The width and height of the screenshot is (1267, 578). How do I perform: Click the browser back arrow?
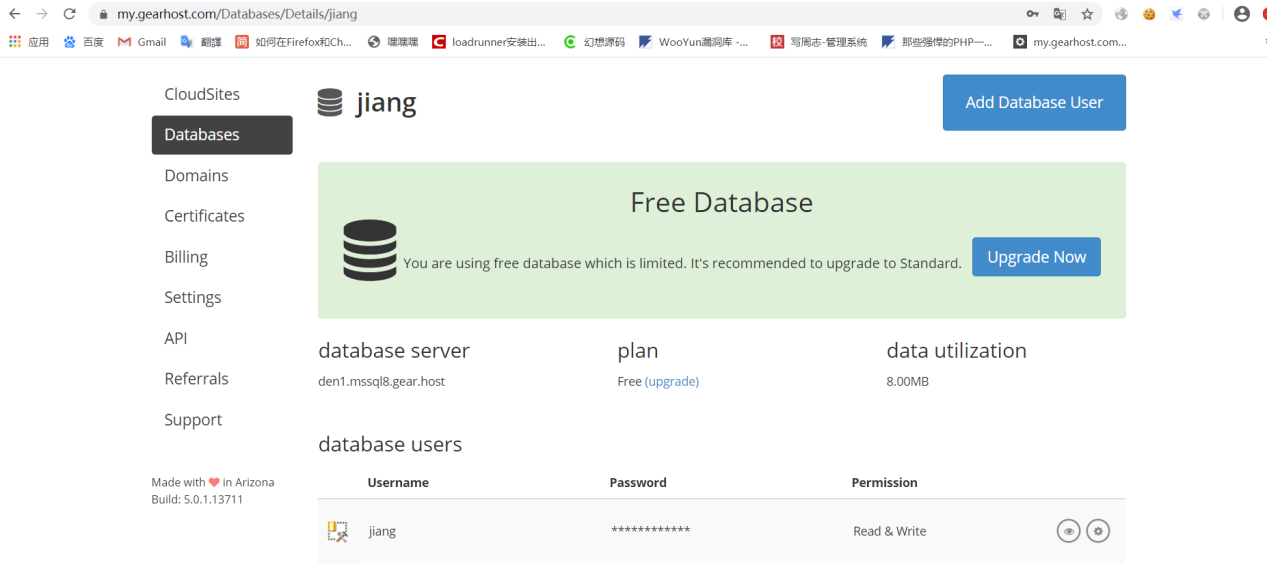tap(15, 14)
